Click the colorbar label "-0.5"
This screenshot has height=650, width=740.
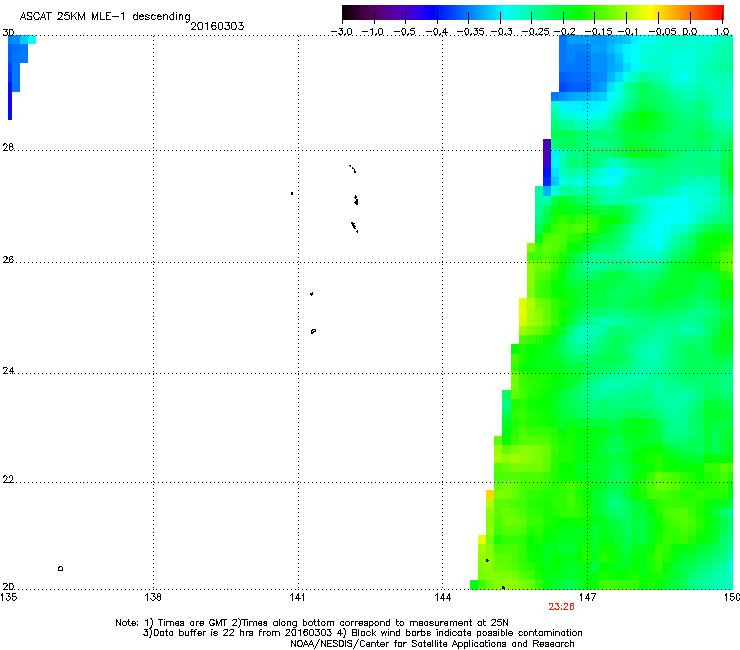404,32
